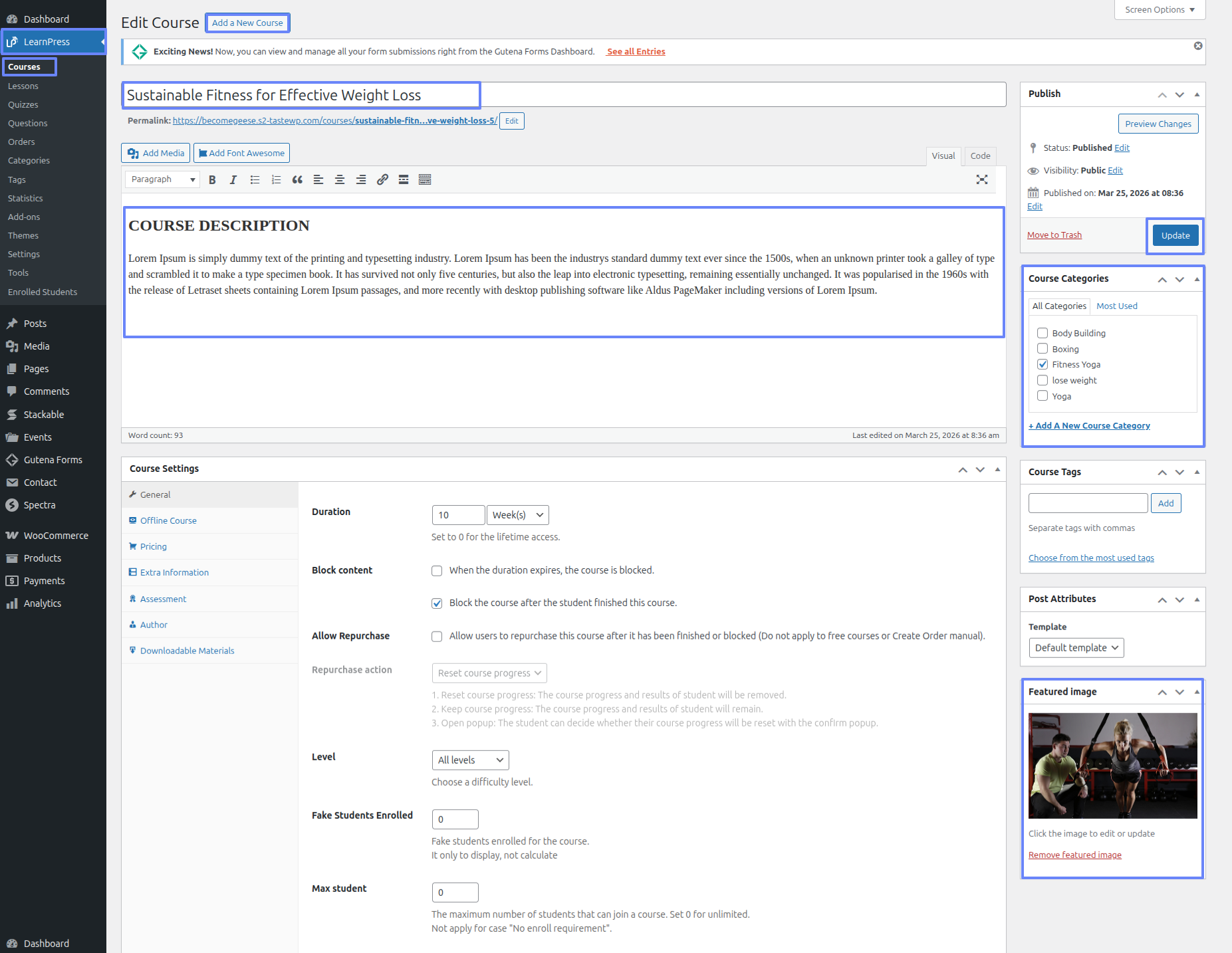Open the Week(s) duration unit dropdown
The width and height of the screenshot is (1232, 953).
(517, 515)
